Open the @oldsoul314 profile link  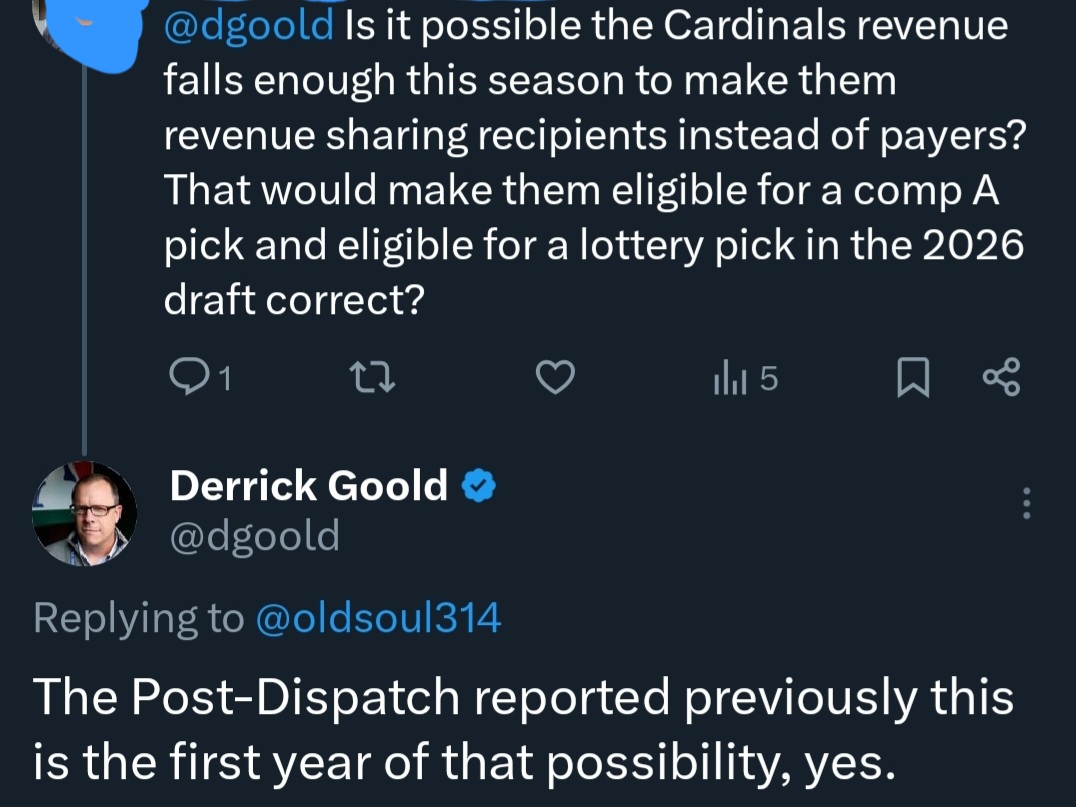378,618
